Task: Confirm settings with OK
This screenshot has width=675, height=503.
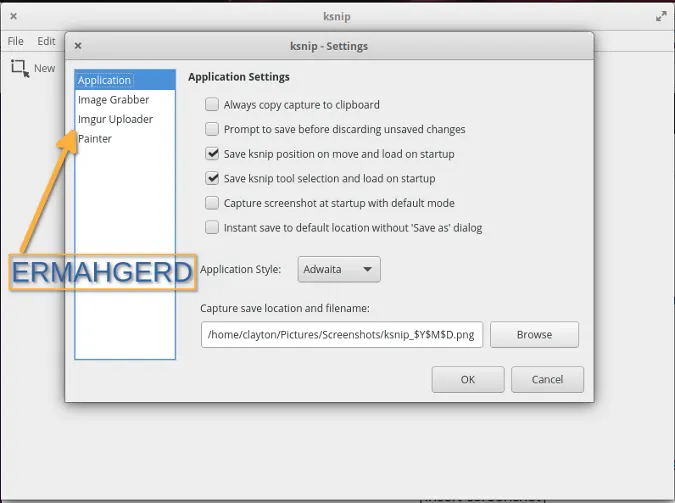Action: (x=468, y=379)
